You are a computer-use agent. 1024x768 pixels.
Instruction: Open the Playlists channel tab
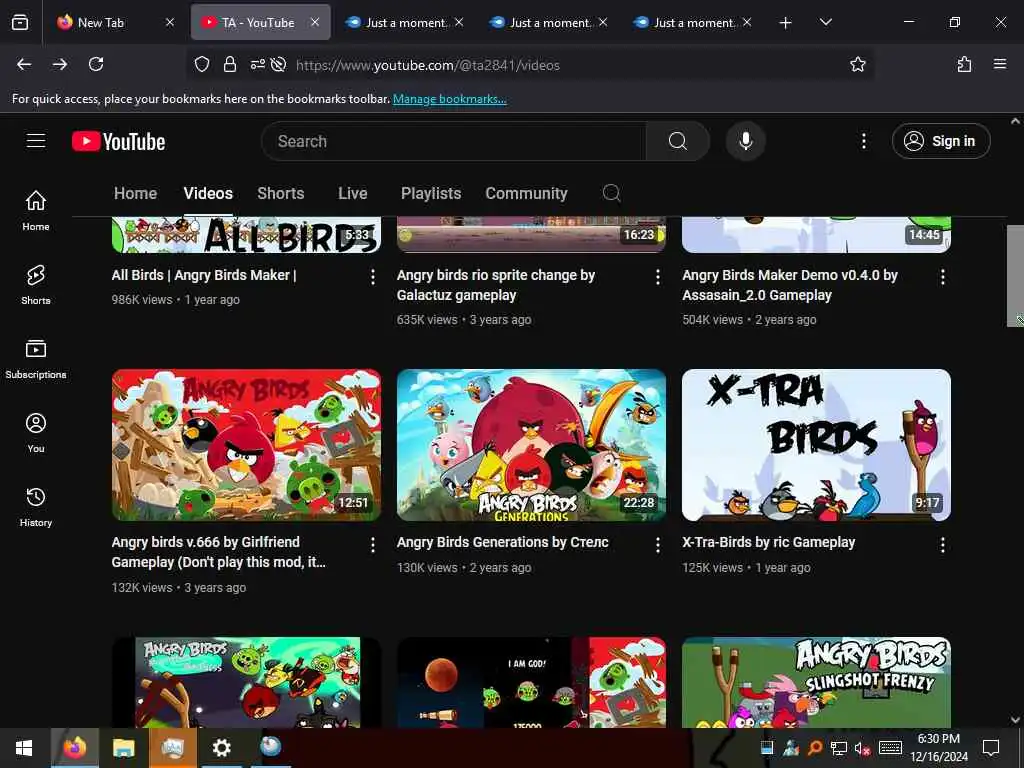(x=431, y=193)
